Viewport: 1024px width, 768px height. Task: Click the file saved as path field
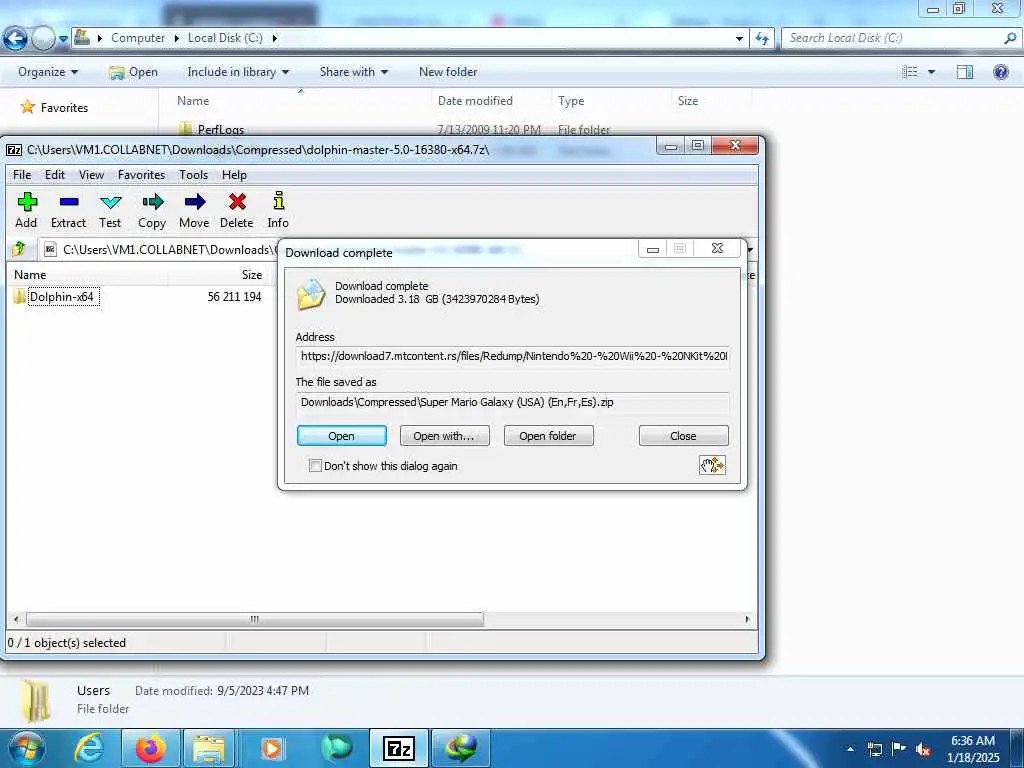coord(513,402)
